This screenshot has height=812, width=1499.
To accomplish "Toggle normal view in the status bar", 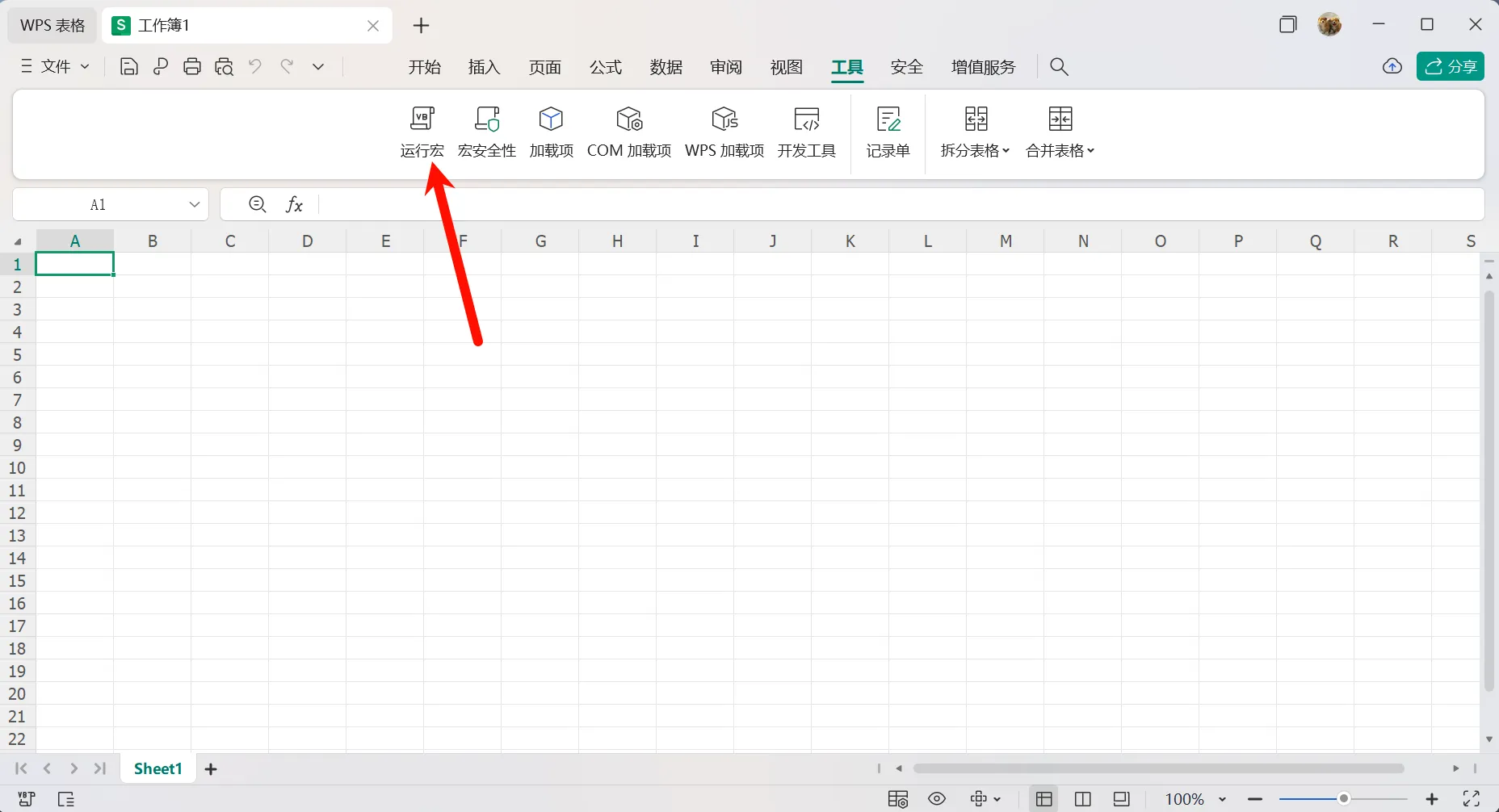I will (x=1043, y=799).
